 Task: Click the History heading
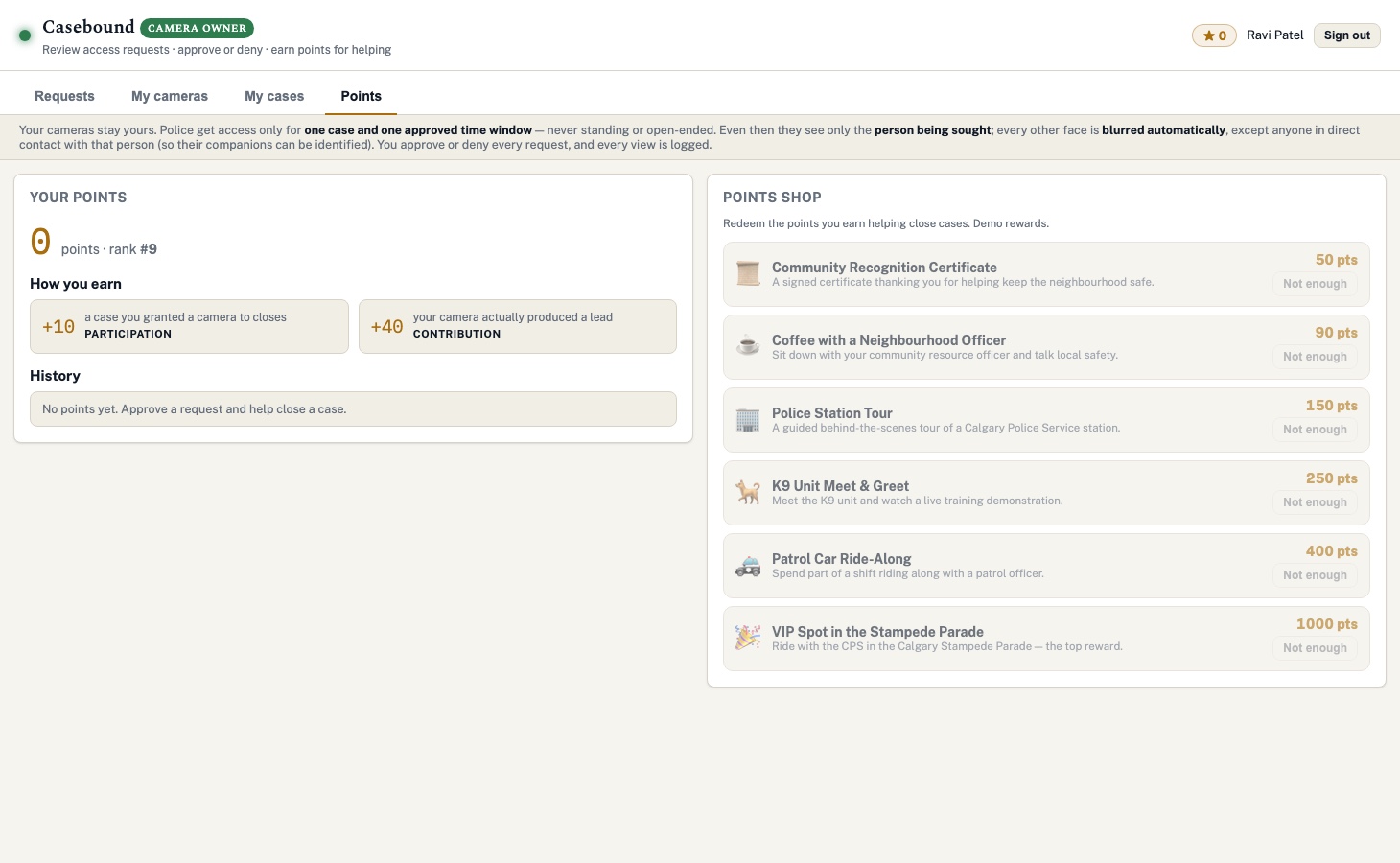coord(55,376)
